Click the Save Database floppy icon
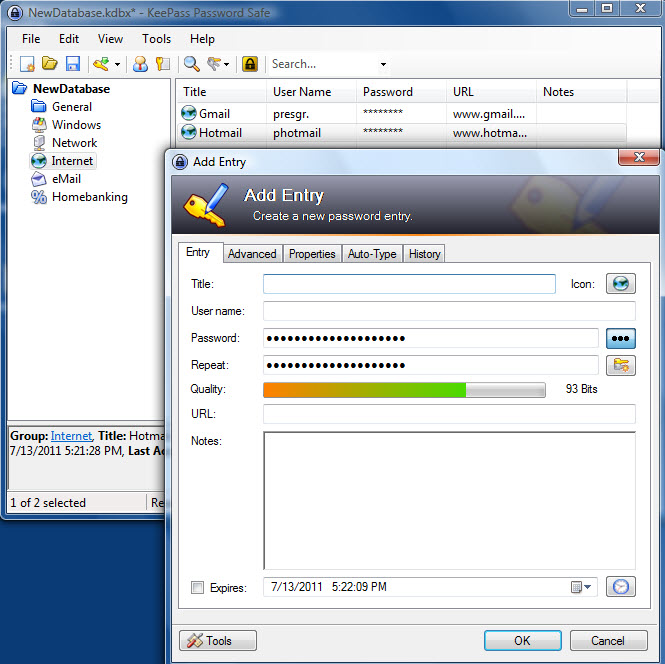665x664 pixels. click(x=72, y=64)
